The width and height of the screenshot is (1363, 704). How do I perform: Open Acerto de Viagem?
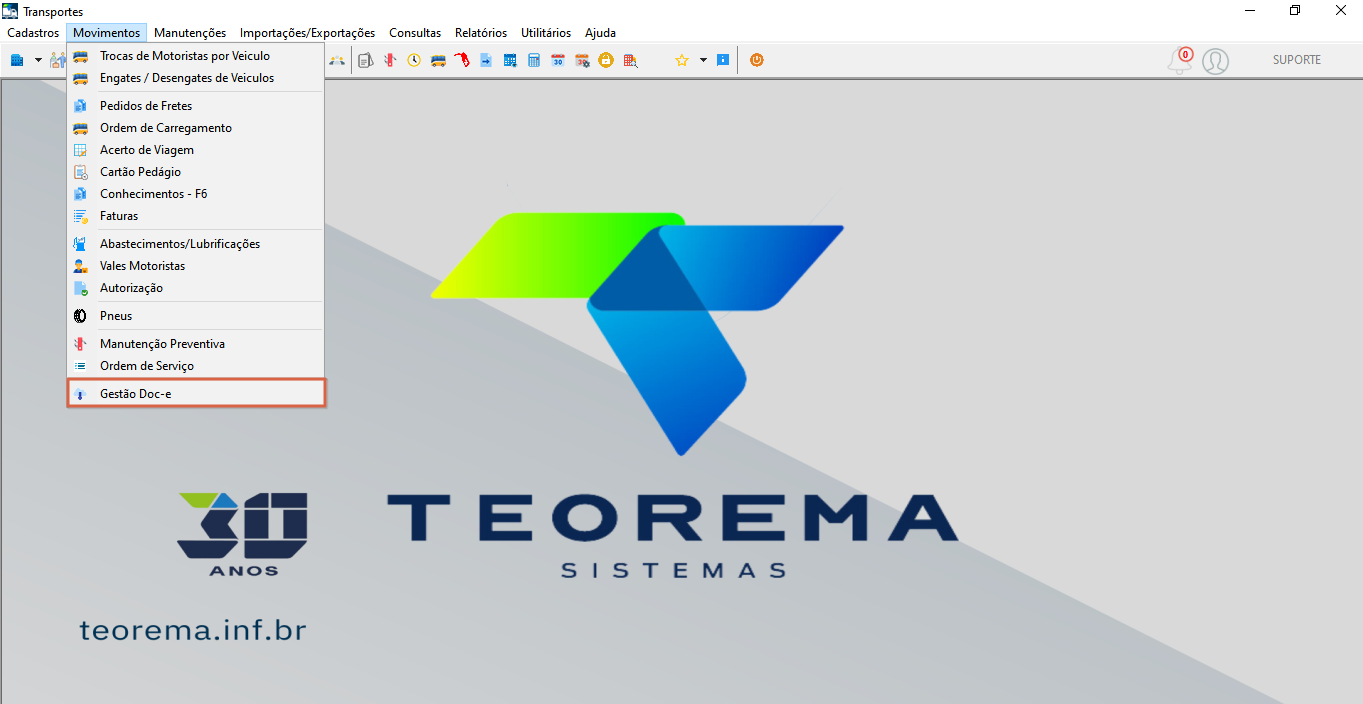pos(196,150)
